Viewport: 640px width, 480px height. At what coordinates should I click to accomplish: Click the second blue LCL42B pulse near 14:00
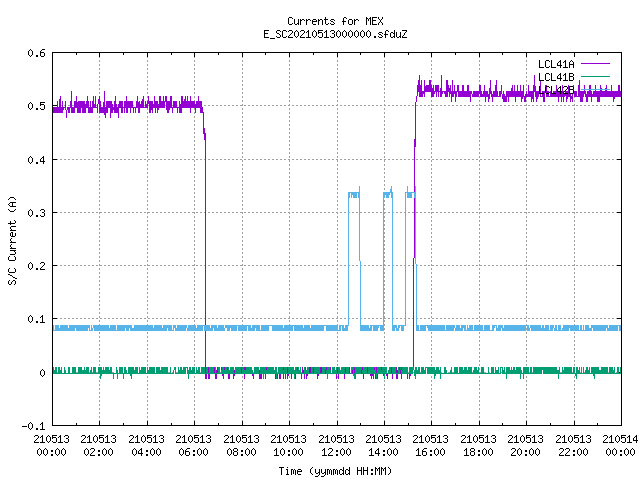pos(388,257)
